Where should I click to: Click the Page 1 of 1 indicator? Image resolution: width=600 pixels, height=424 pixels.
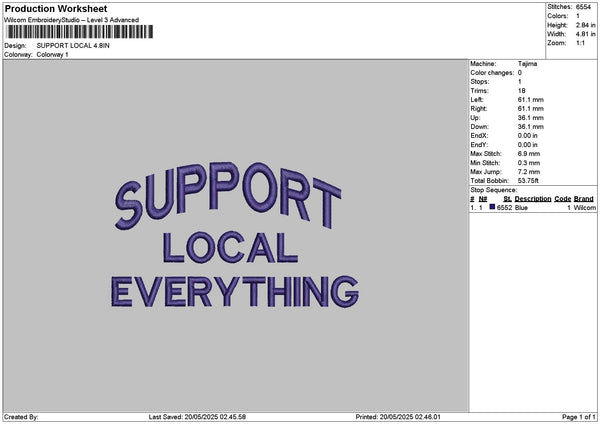tap(579, 417)
